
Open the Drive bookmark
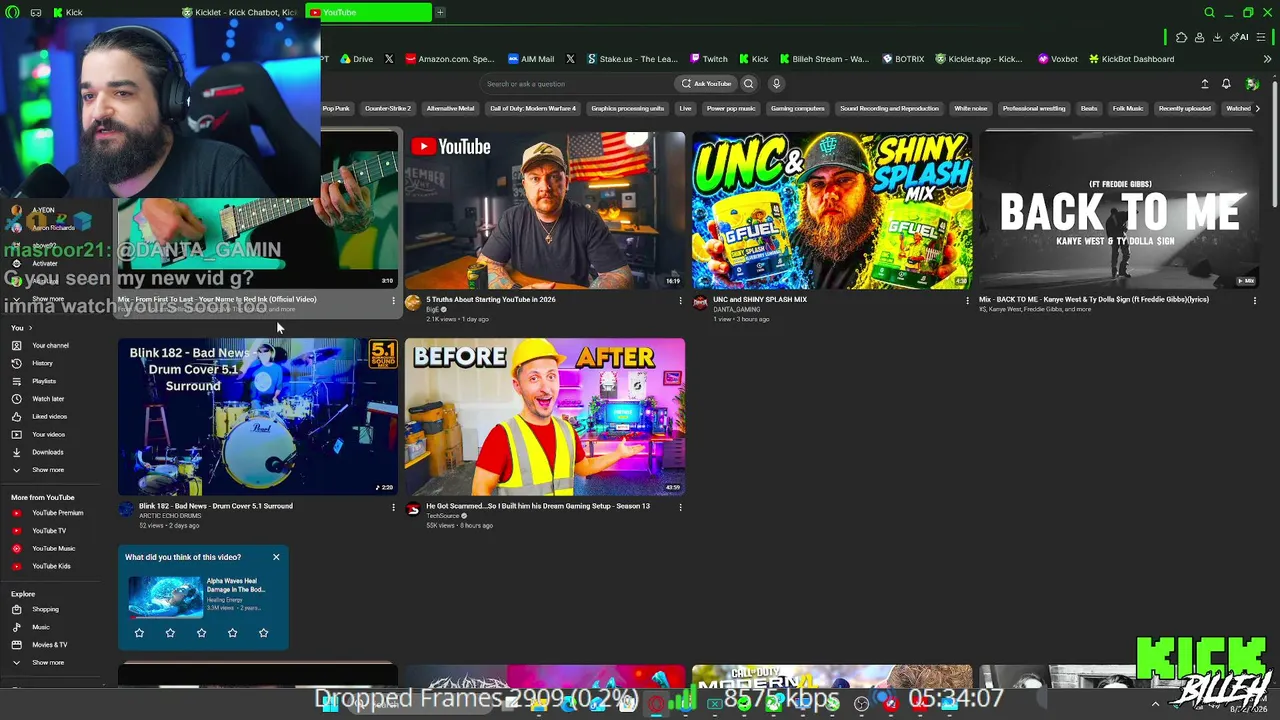pyautogui.click(x=356, y=59)
